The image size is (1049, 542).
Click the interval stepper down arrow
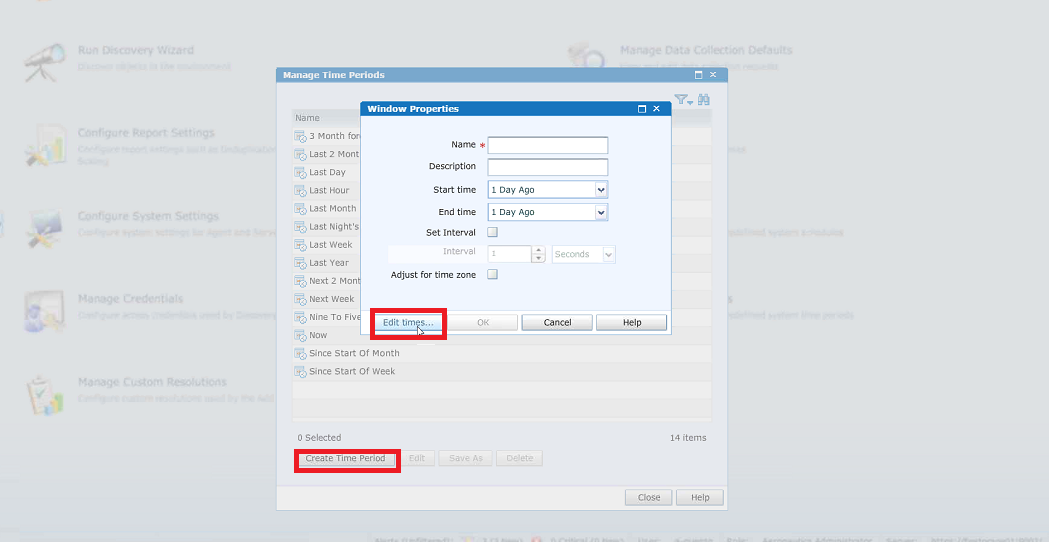pos(539,258)
